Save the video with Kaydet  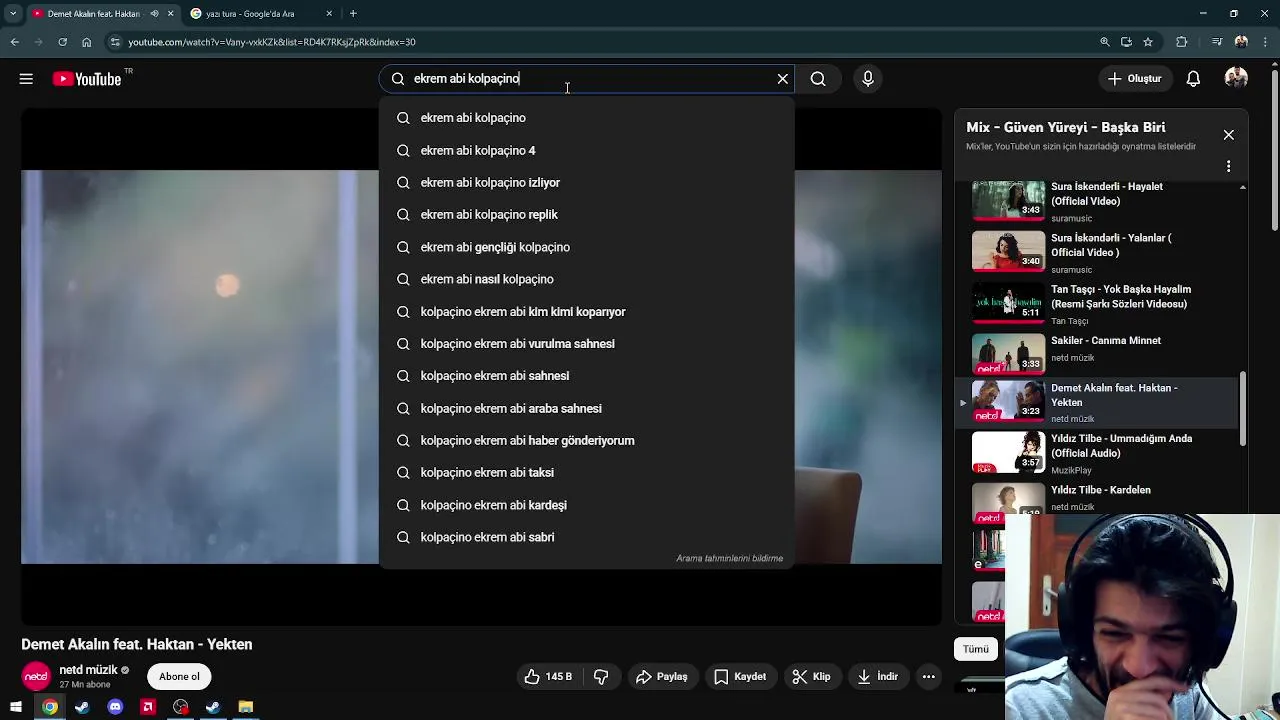(x=740, y=677)
